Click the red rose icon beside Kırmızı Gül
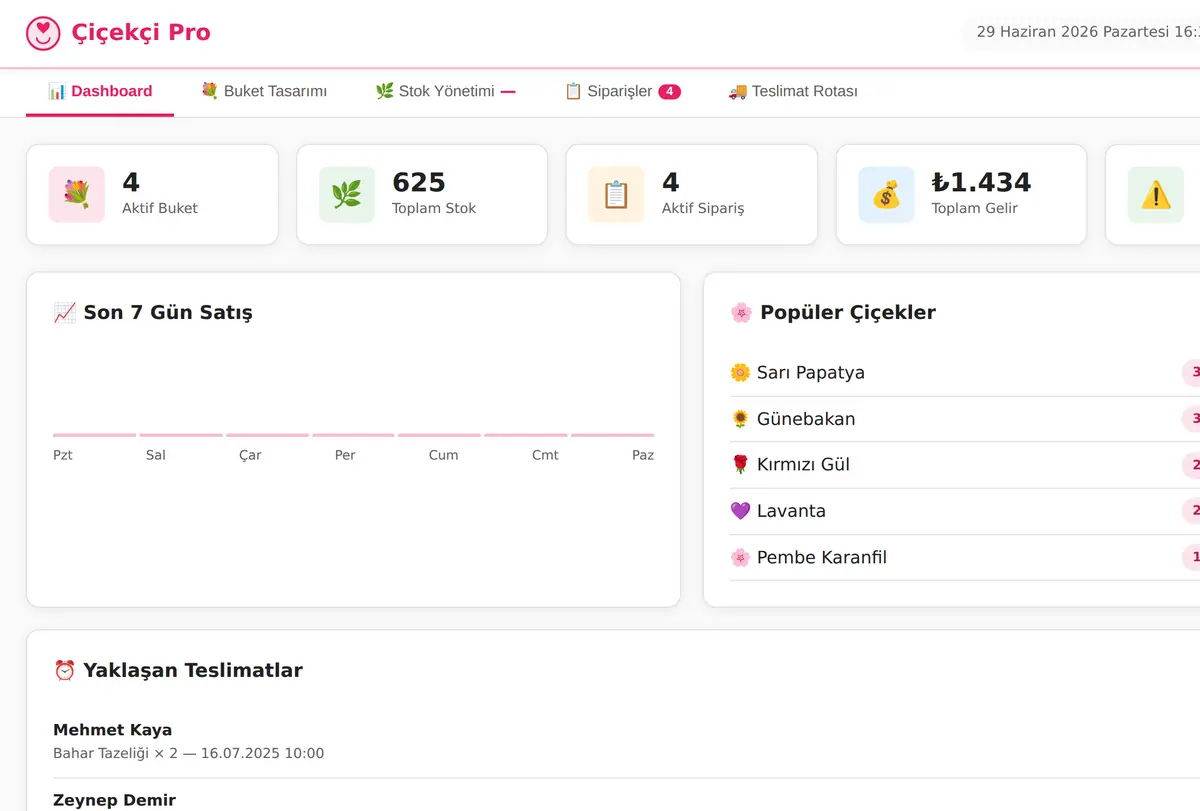This screenshot has height=811, width=1200. point(740,465)
